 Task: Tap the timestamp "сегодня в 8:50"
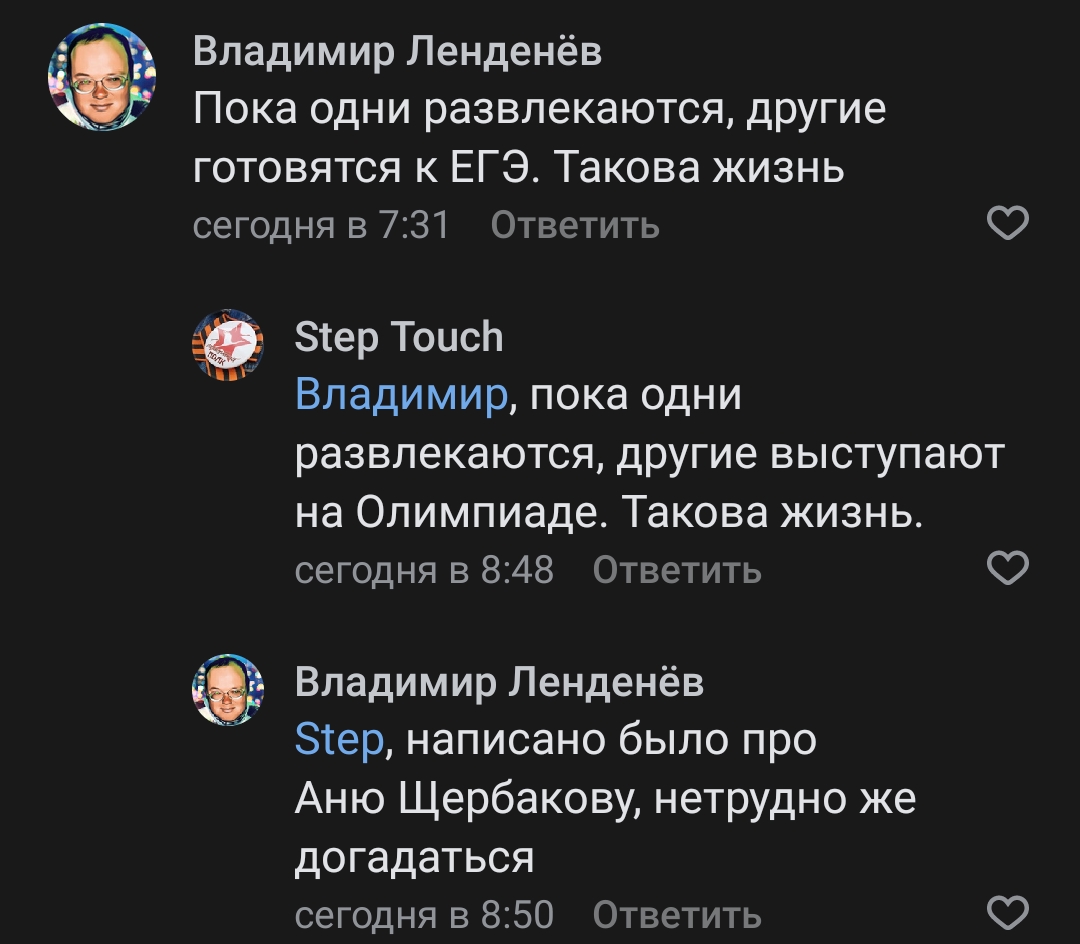424,914
